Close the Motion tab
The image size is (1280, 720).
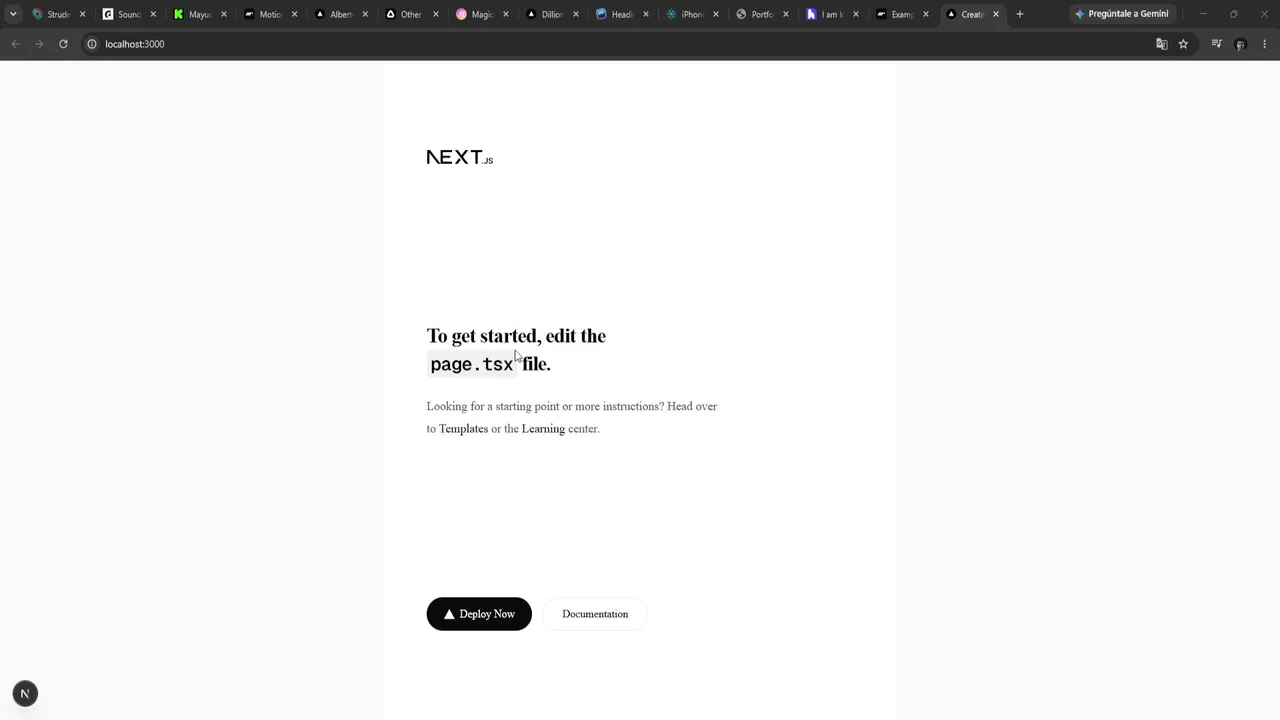coord(294,14)
